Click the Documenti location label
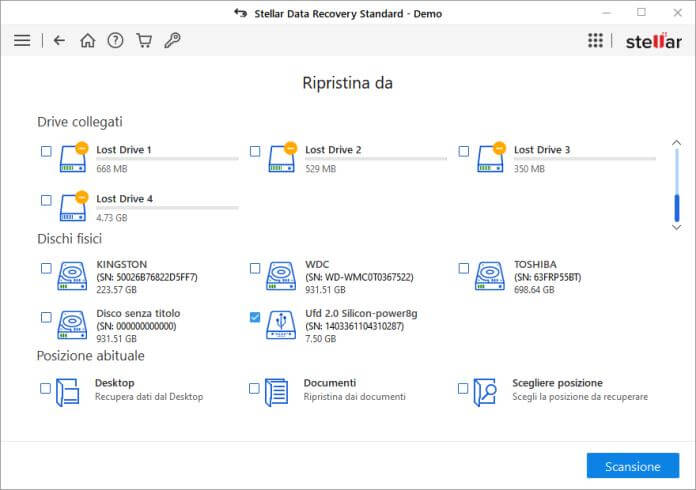 click(x=330, y=383)
